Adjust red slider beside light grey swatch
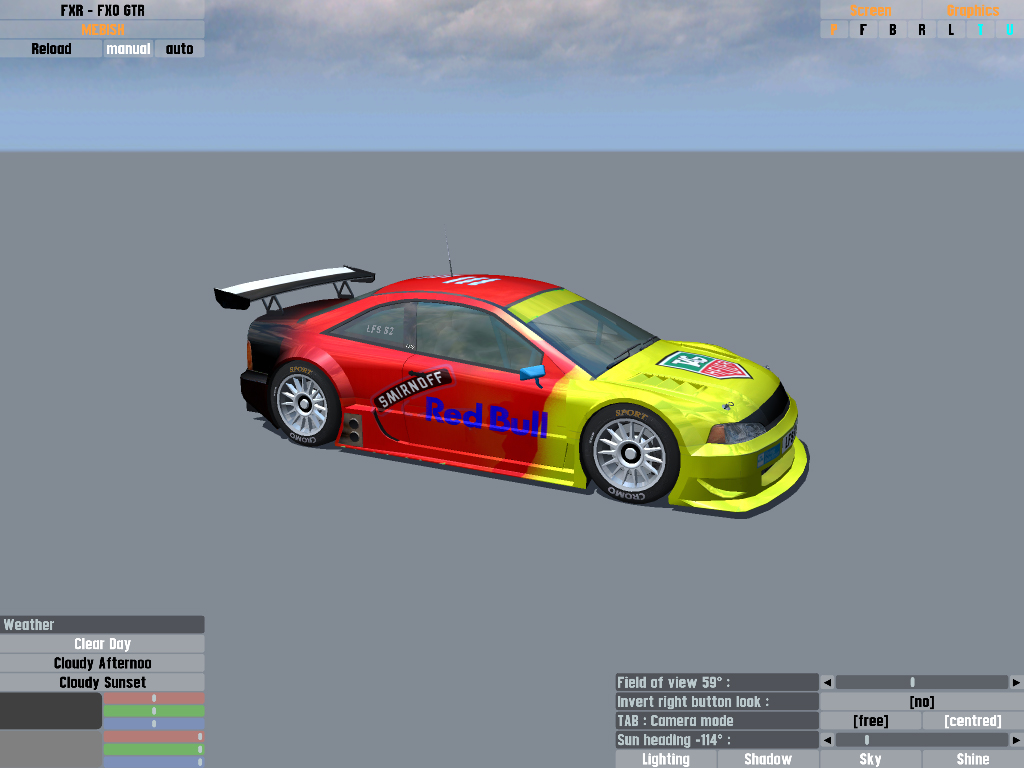 point(154,737)
